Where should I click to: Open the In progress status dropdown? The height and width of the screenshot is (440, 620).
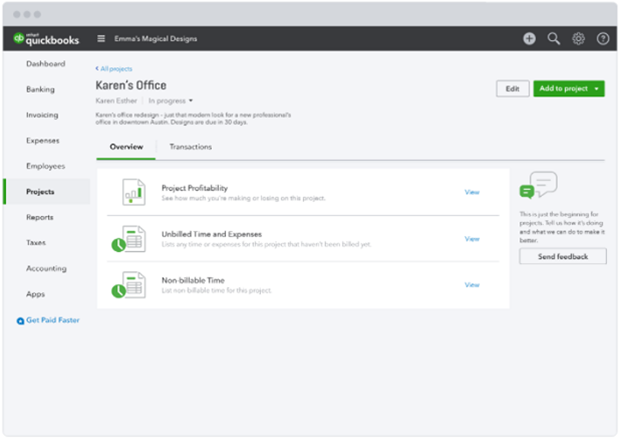170,101
